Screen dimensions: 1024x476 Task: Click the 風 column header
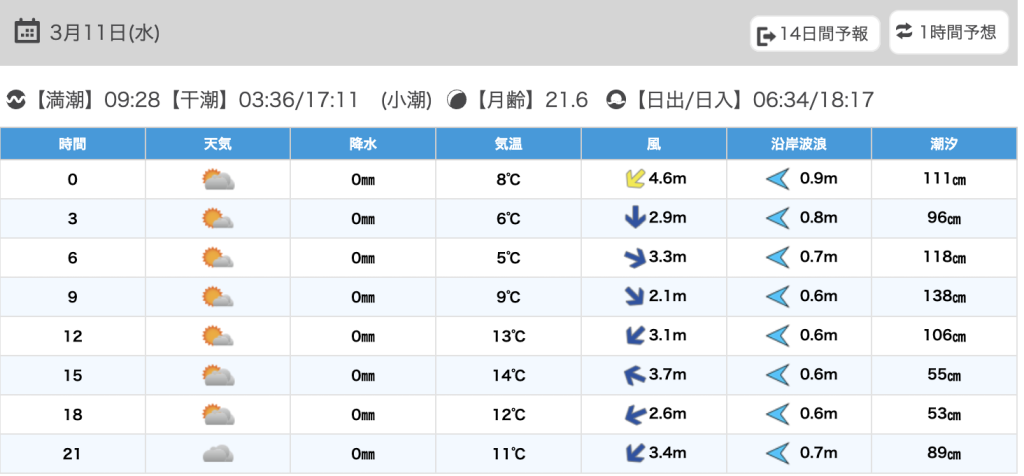click(653, 144)
